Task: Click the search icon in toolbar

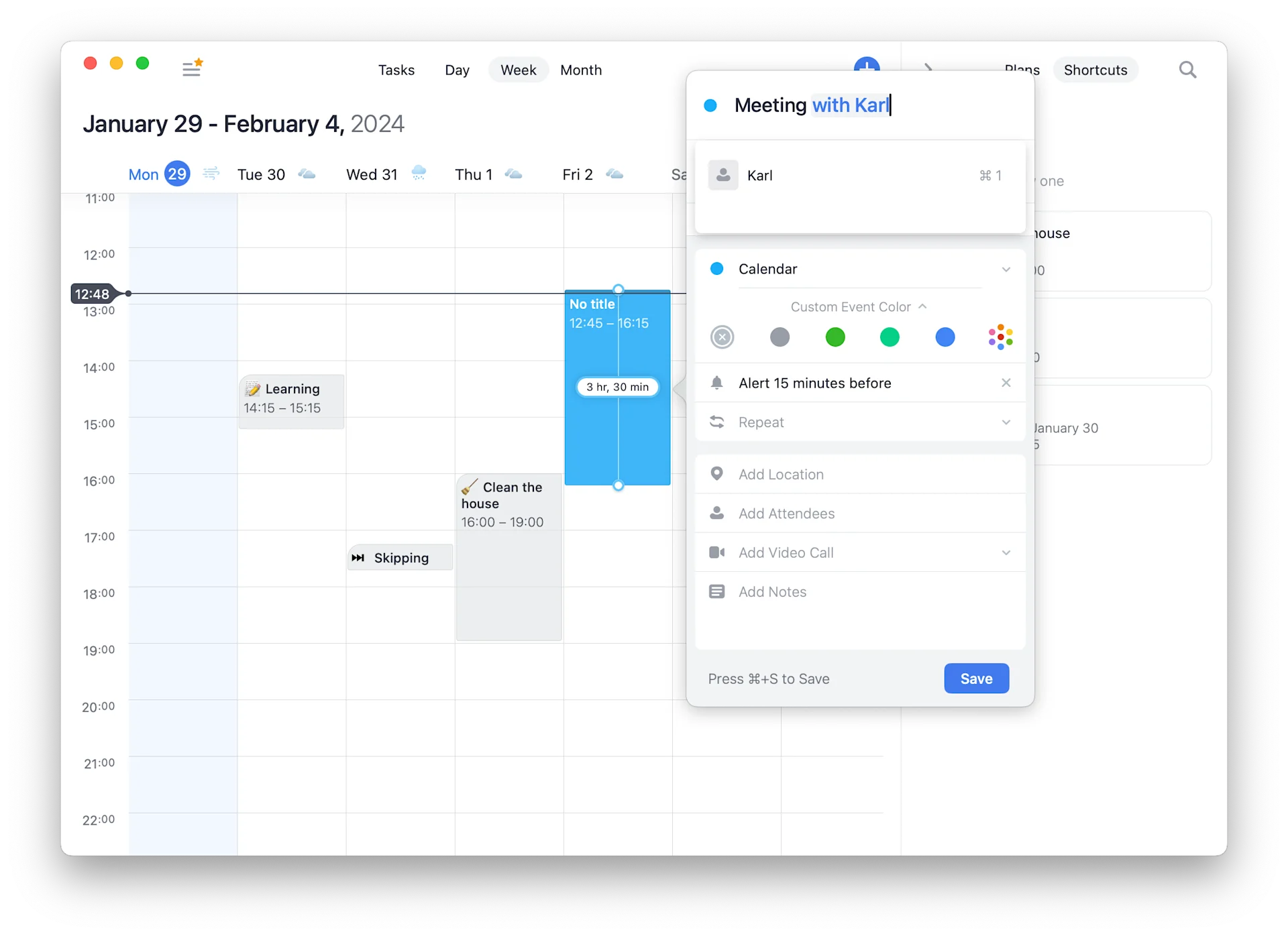Action: point(1189,69)
